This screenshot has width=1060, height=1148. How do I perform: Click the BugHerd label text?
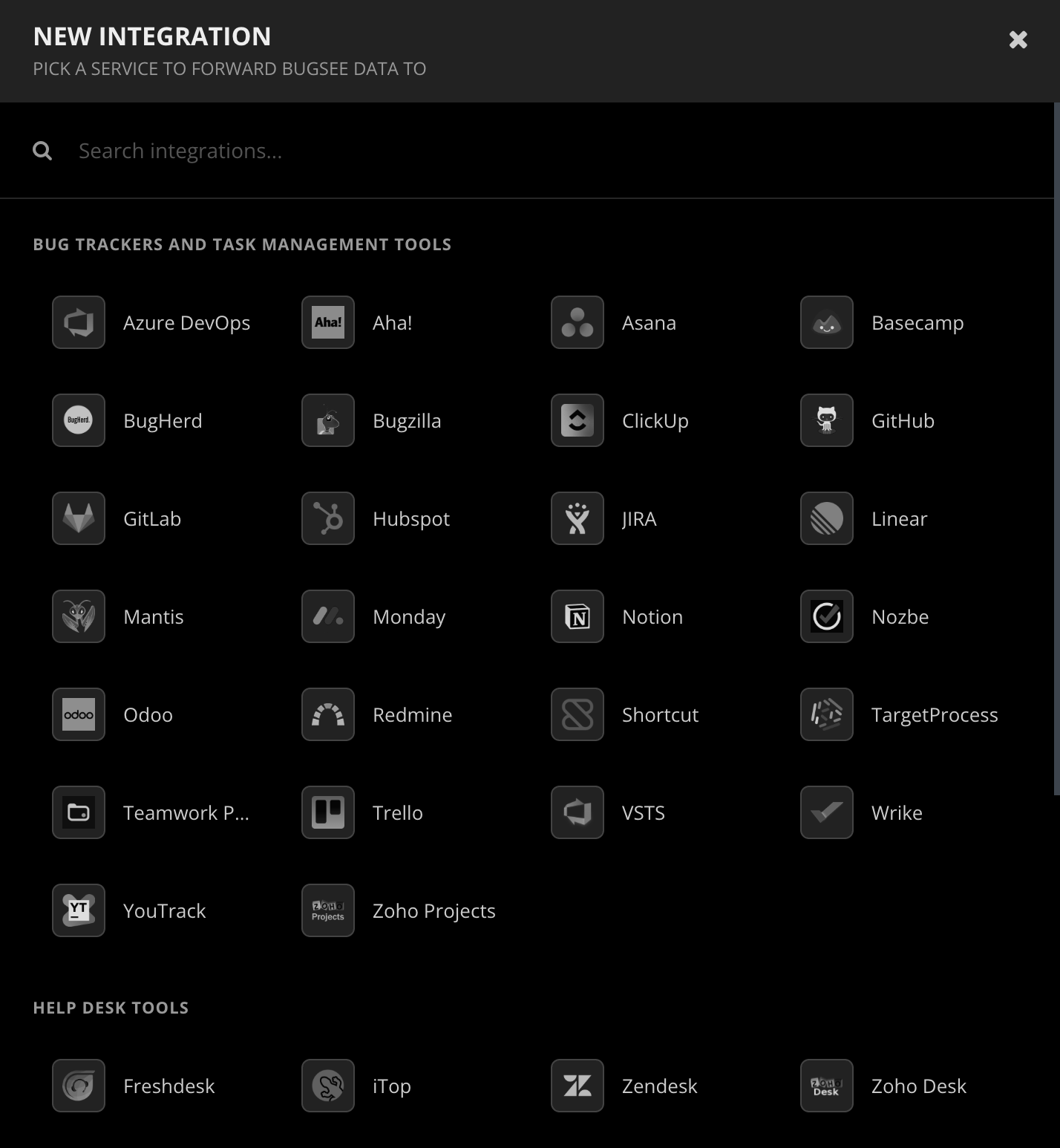point(163,421)
